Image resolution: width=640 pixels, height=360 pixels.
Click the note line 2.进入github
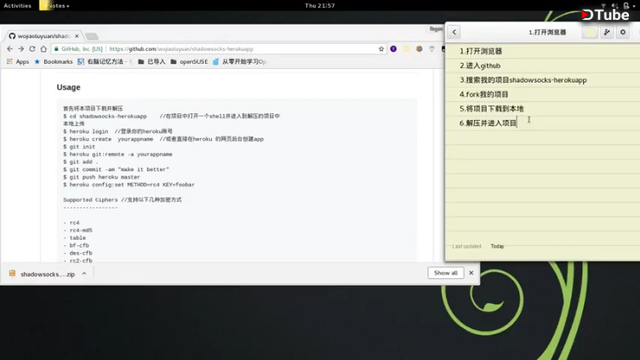[x=480, y=65]
